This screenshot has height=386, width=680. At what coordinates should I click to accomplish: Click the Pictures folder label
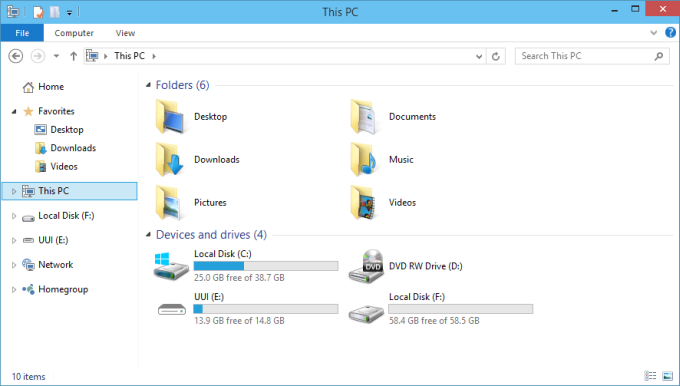coord(210,203)
